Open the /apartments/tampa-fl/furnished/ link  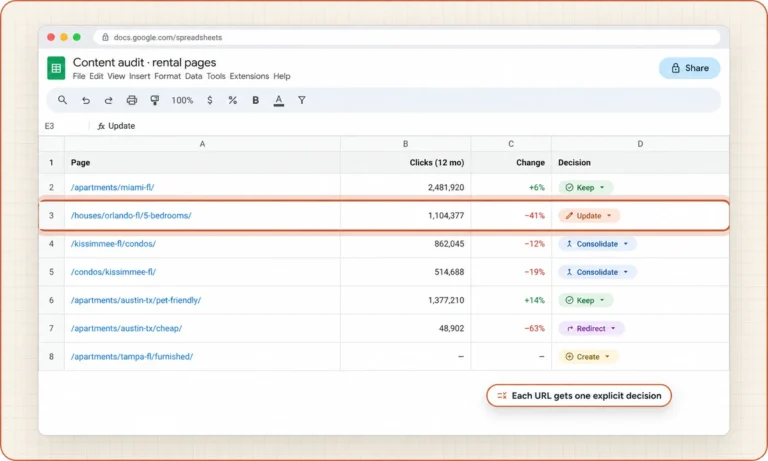pyautogui.click(x=132, y=357)
